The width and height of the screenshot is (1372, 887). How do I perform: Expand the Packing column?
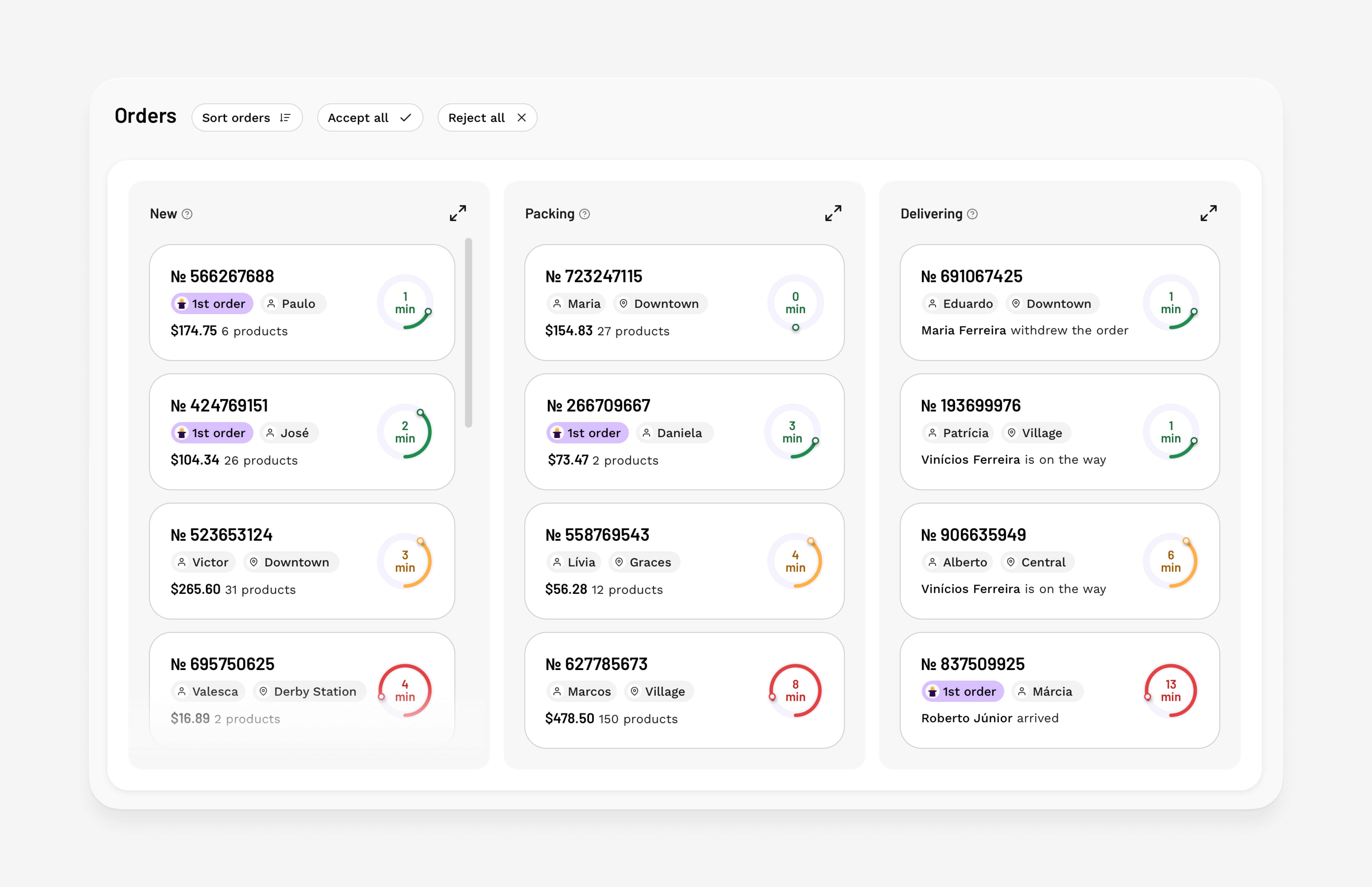(x=833, y=213)
